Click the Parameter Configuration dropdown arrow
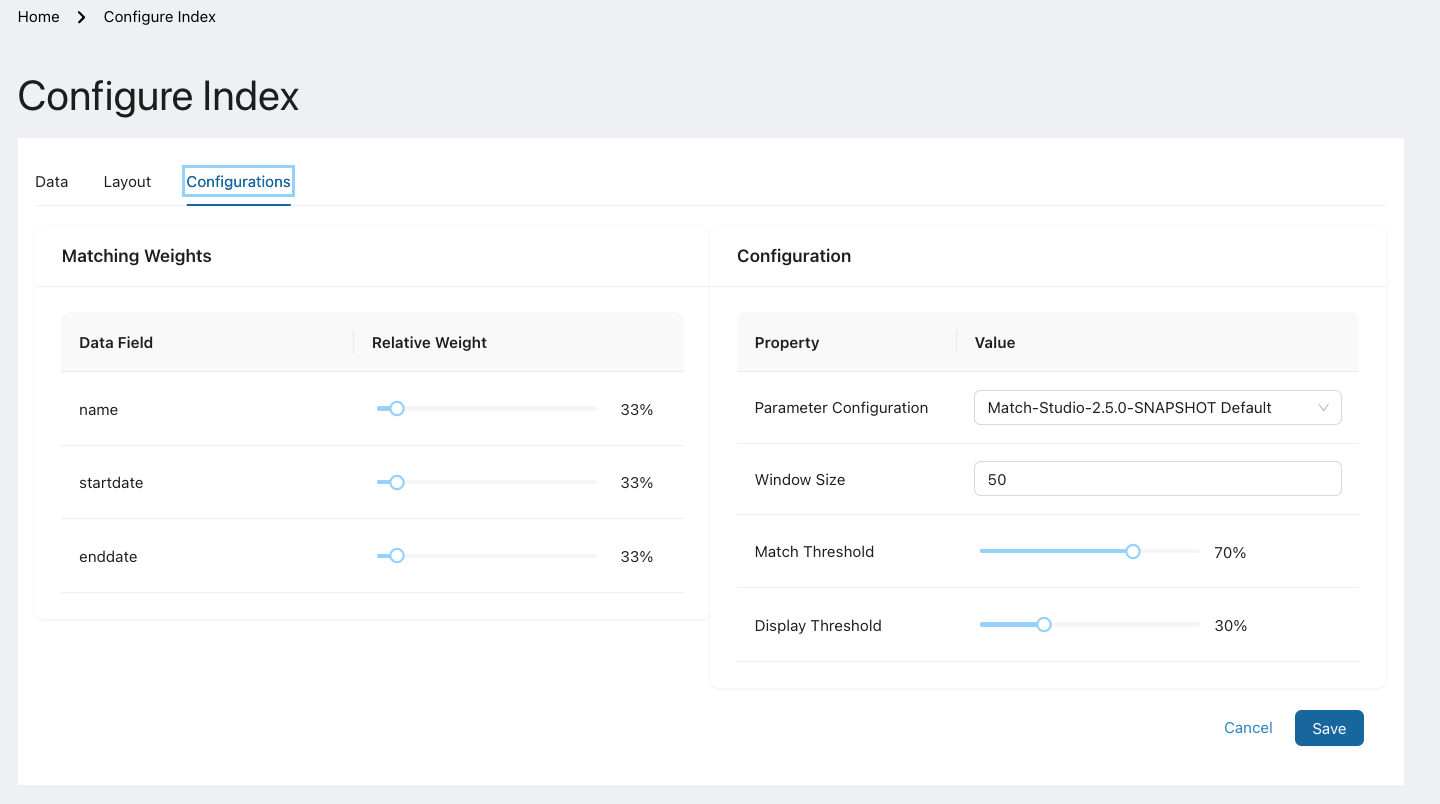The image size is (1440, 804). tap(1323, 407)
